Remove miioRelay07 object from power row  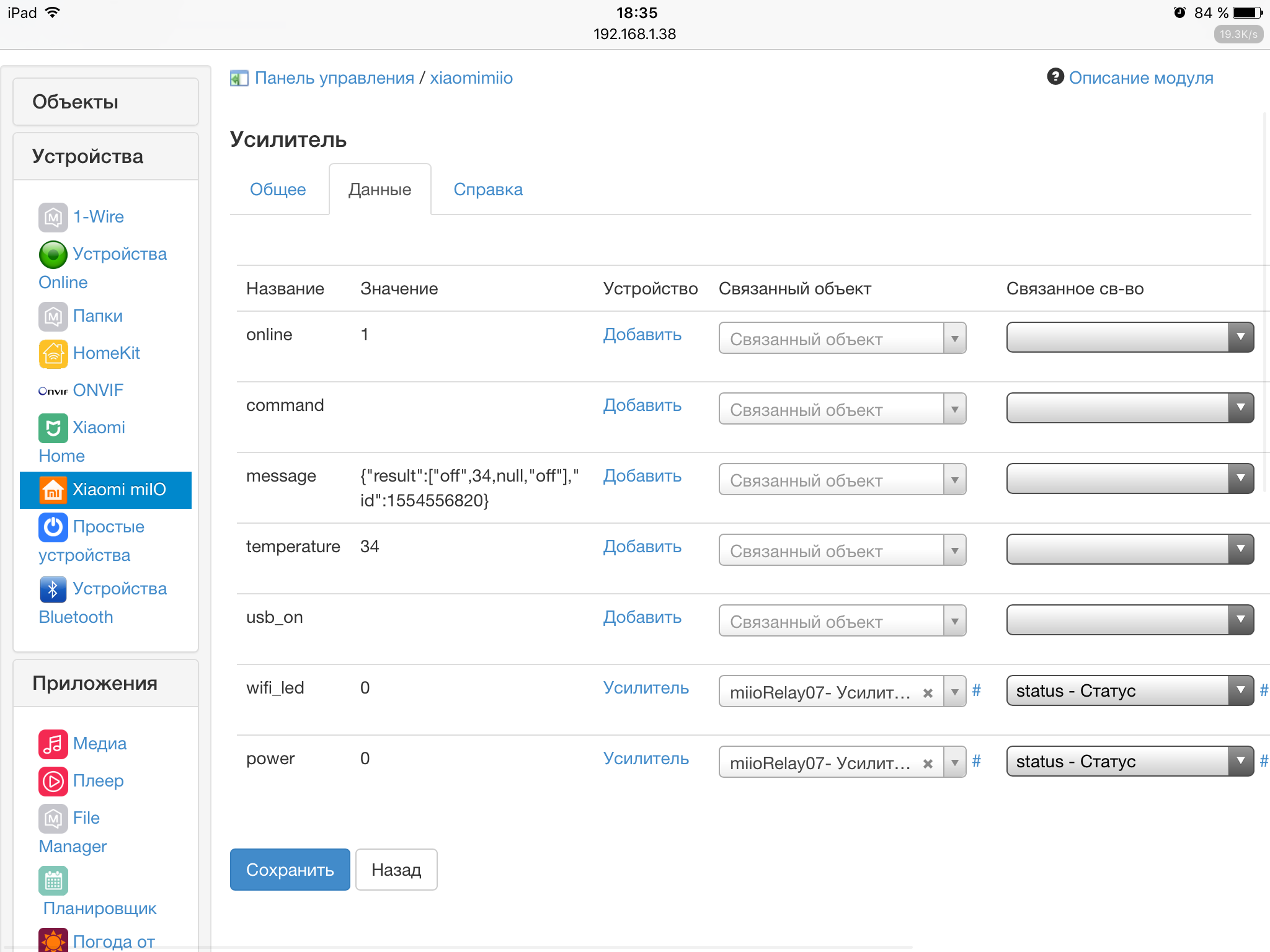[928, 764]
